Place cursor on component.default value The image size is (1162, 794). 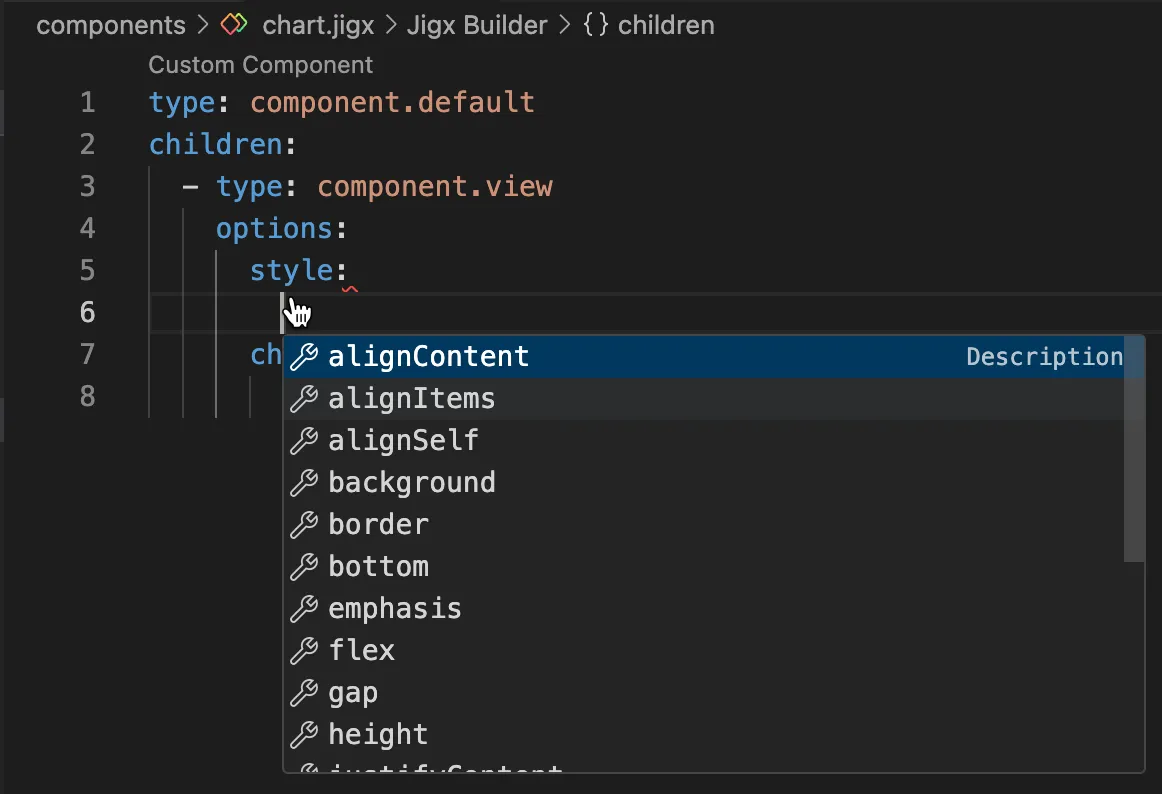(x=392, y=102)
